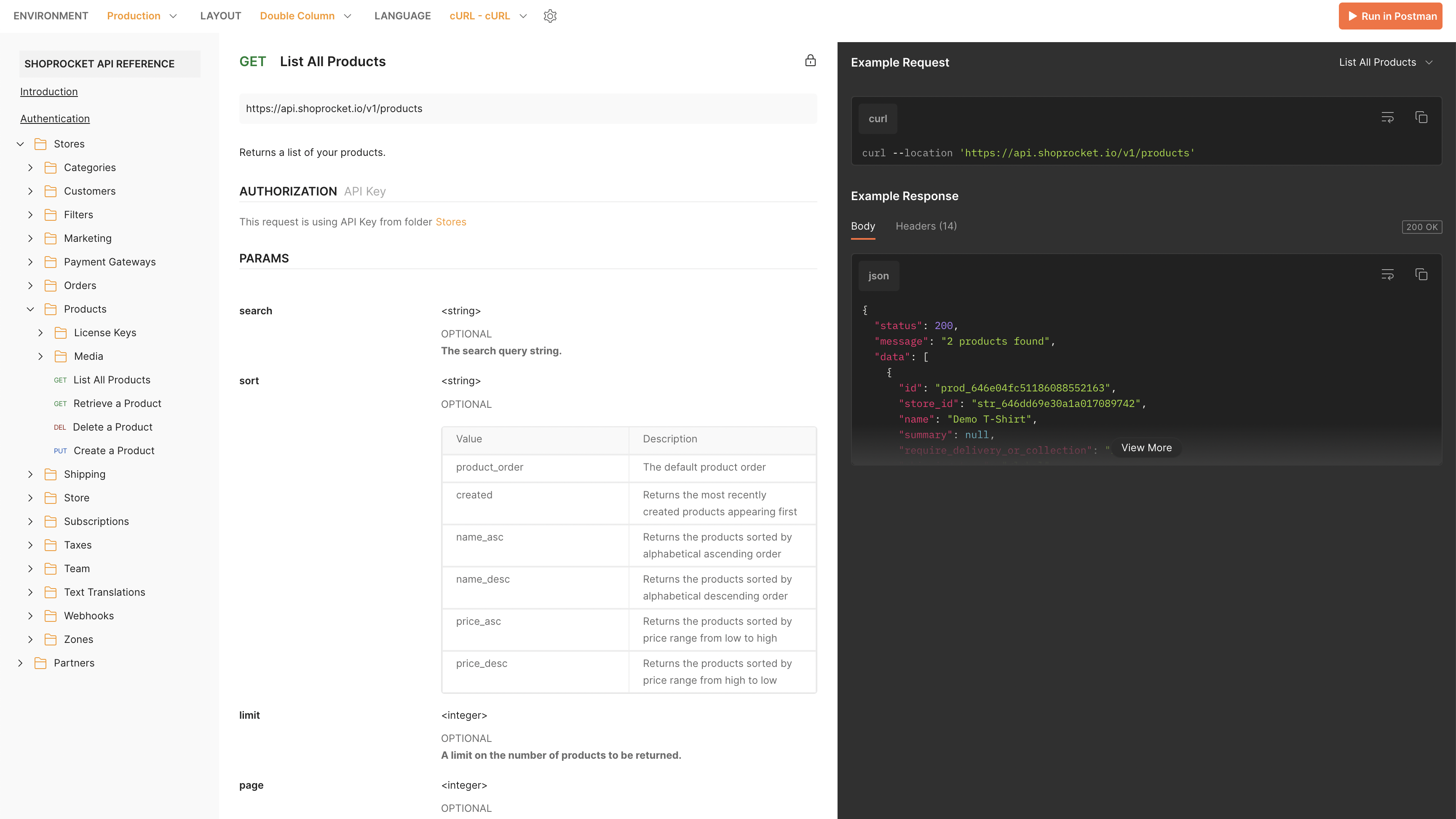
Task: Click the lock icon beside List All Products
Action: 810,61
